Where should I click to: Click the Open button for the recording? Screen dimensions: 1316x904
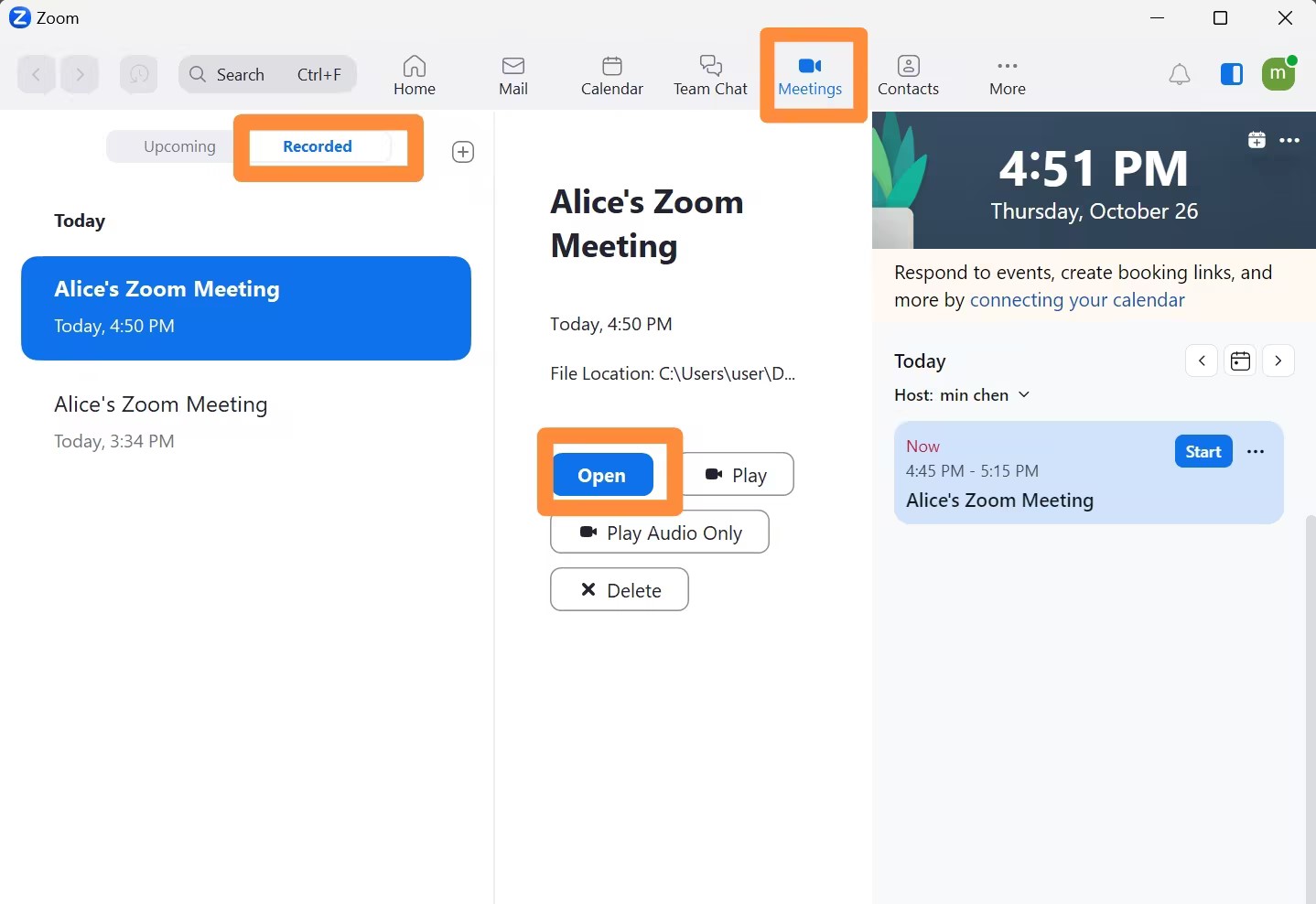point(602,475)
